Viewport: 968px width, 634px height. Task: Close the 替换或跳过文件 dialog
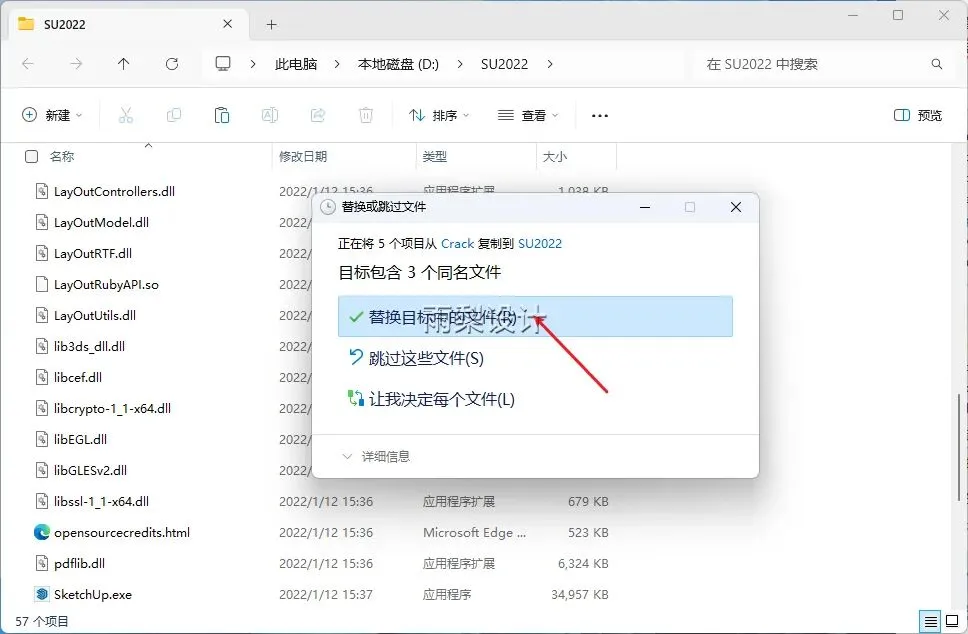tap(736, 207)
